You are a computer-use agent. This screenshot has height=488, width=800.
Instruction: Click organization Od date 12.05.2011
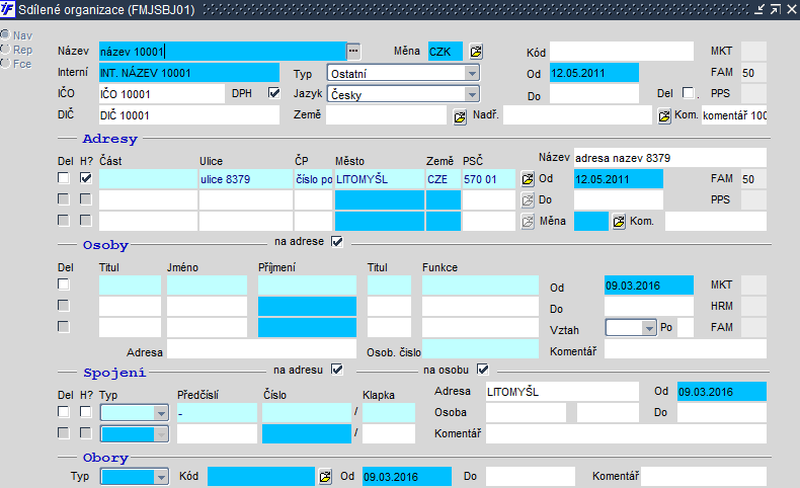pos(594,73)
